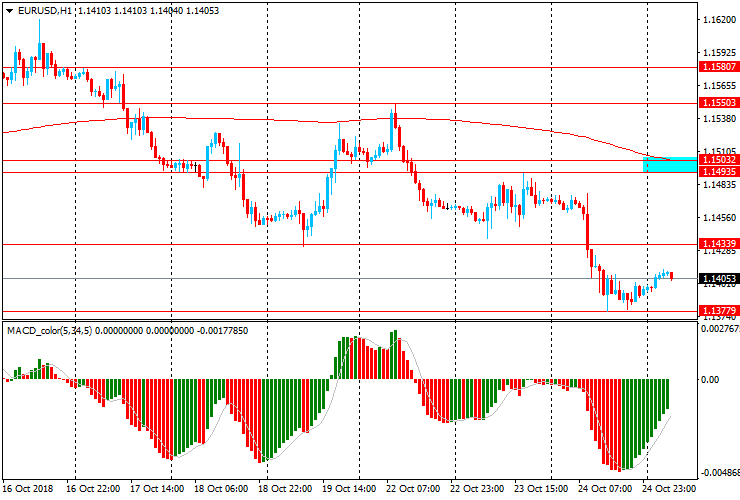The image size is (740, 500).
Task: Select the 19 Oct 14:00 time label
Action: coord(349,489)
